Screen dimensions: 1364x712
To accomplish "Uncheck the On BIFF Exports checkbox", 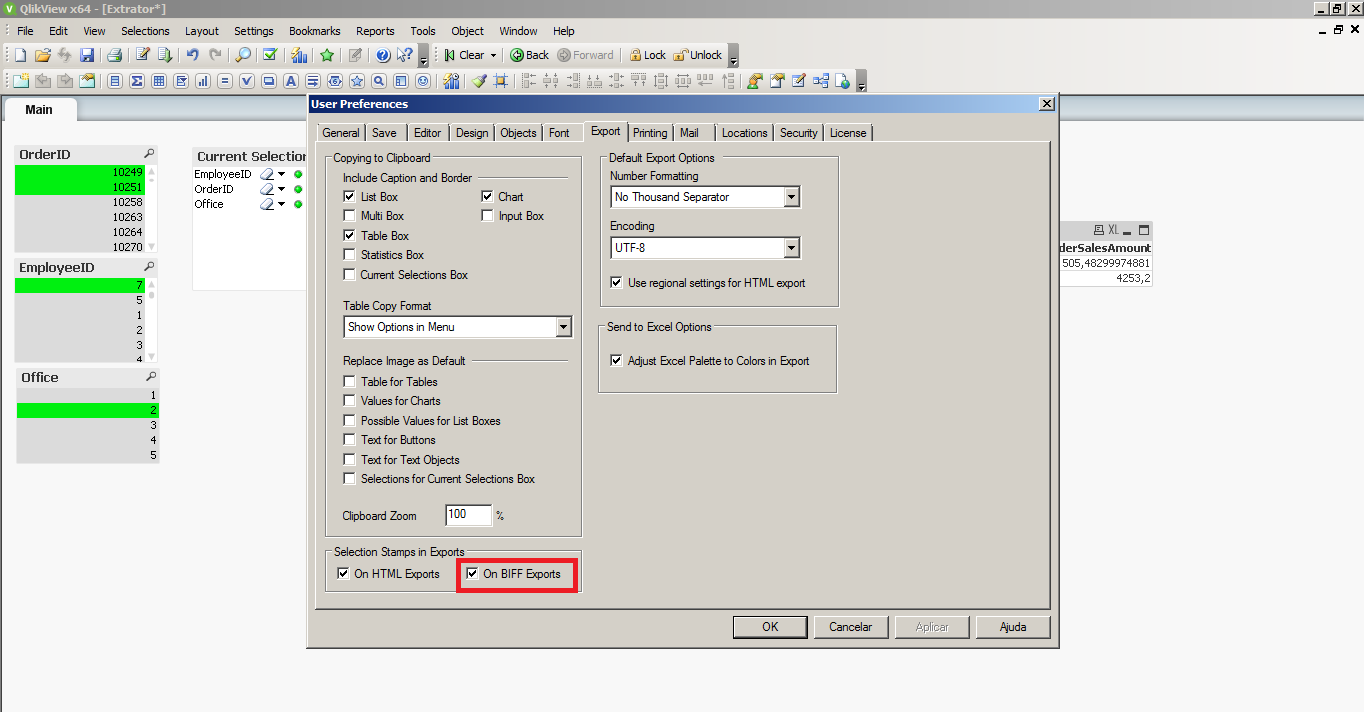I will [x=472, y=574].
